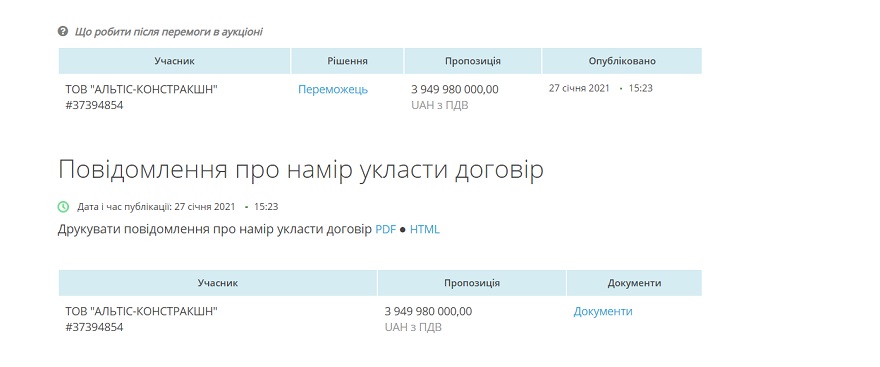Click the Опубліковано column header
The image size is (880, 367).
622,61
